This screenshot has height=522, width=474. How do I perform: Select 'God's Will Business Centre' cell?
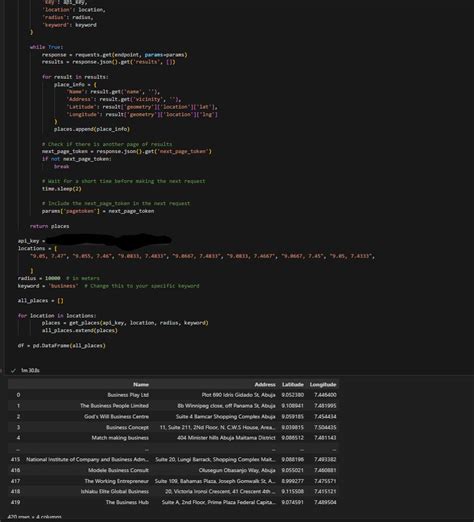click(116, 416)
